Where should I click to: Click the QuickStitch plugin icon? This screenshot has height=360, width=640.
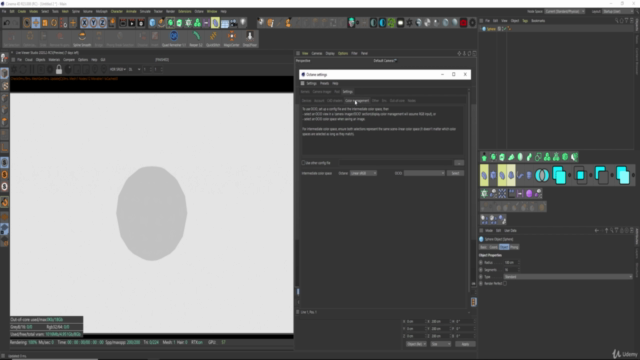click(x=213, y=38)
